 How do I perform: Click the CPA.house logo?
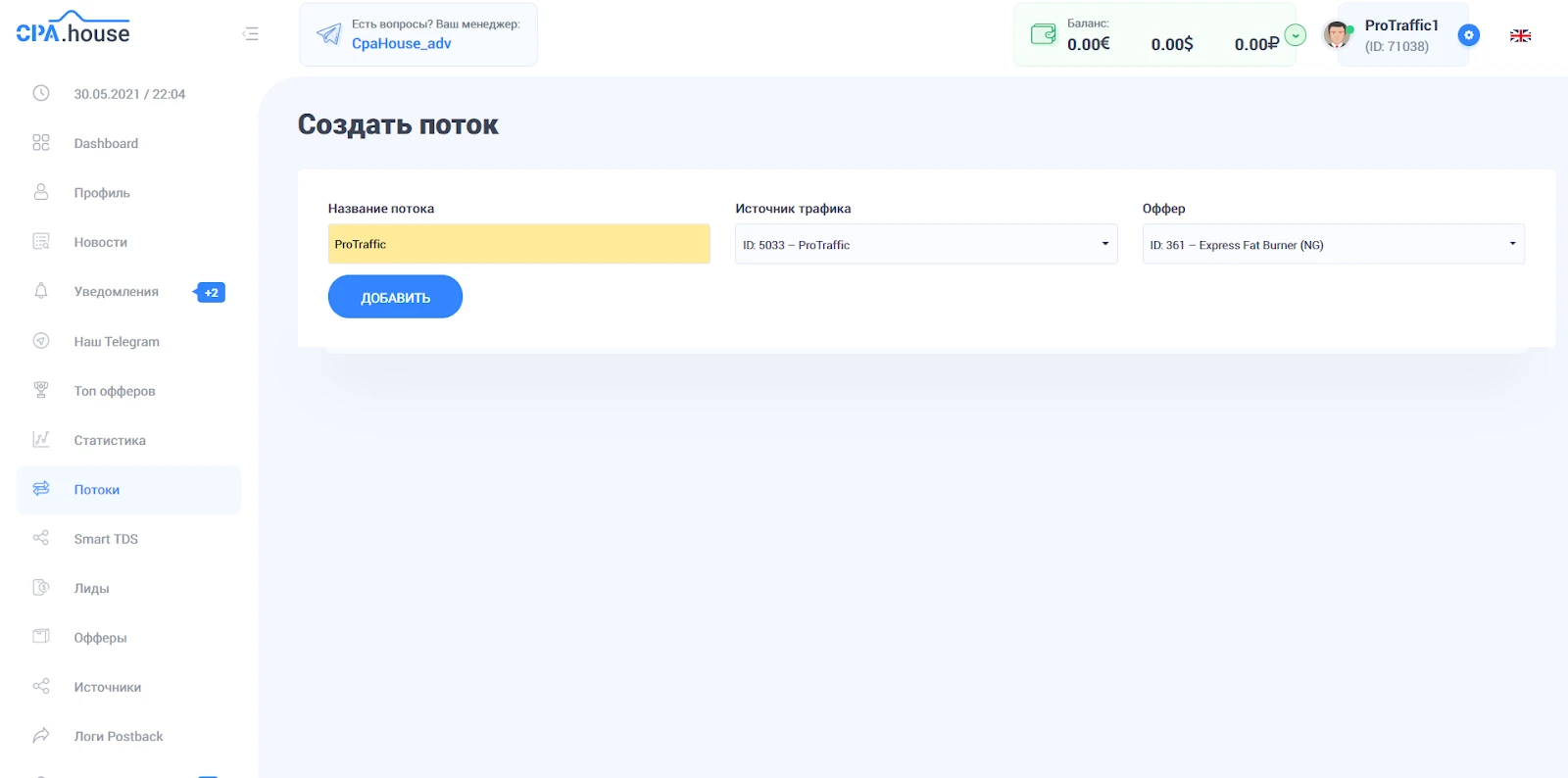(x=73, y=28)
